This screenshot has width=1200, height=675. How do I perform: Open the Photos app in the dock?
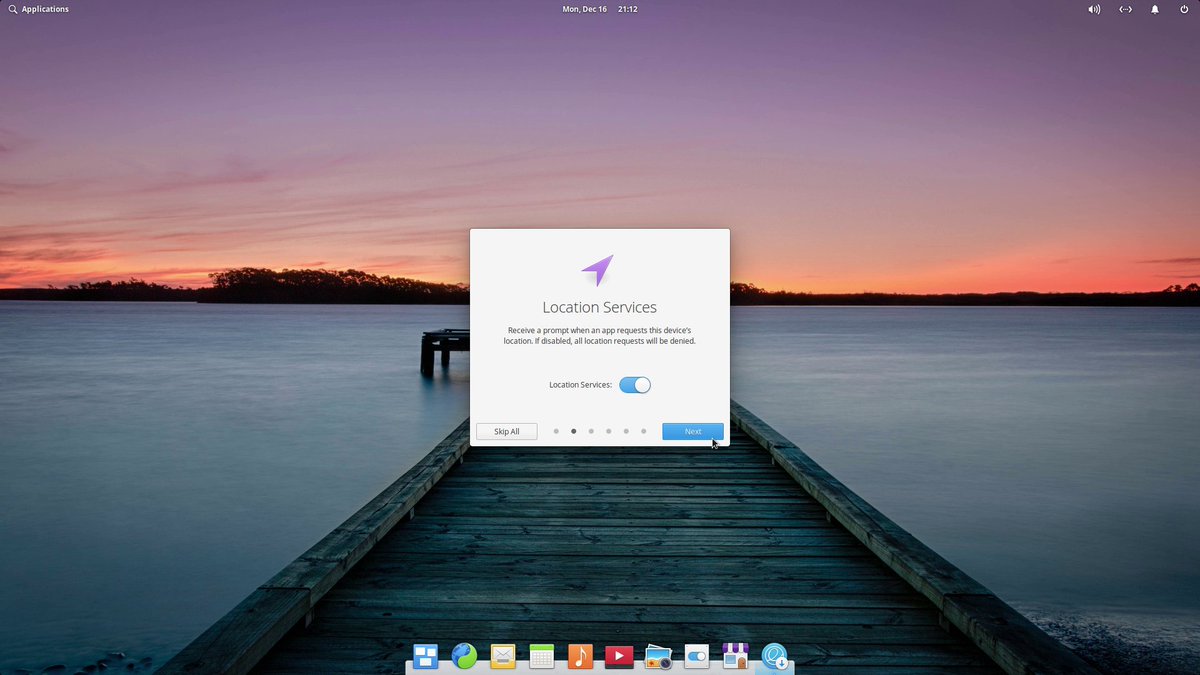(x=658, y=656)
